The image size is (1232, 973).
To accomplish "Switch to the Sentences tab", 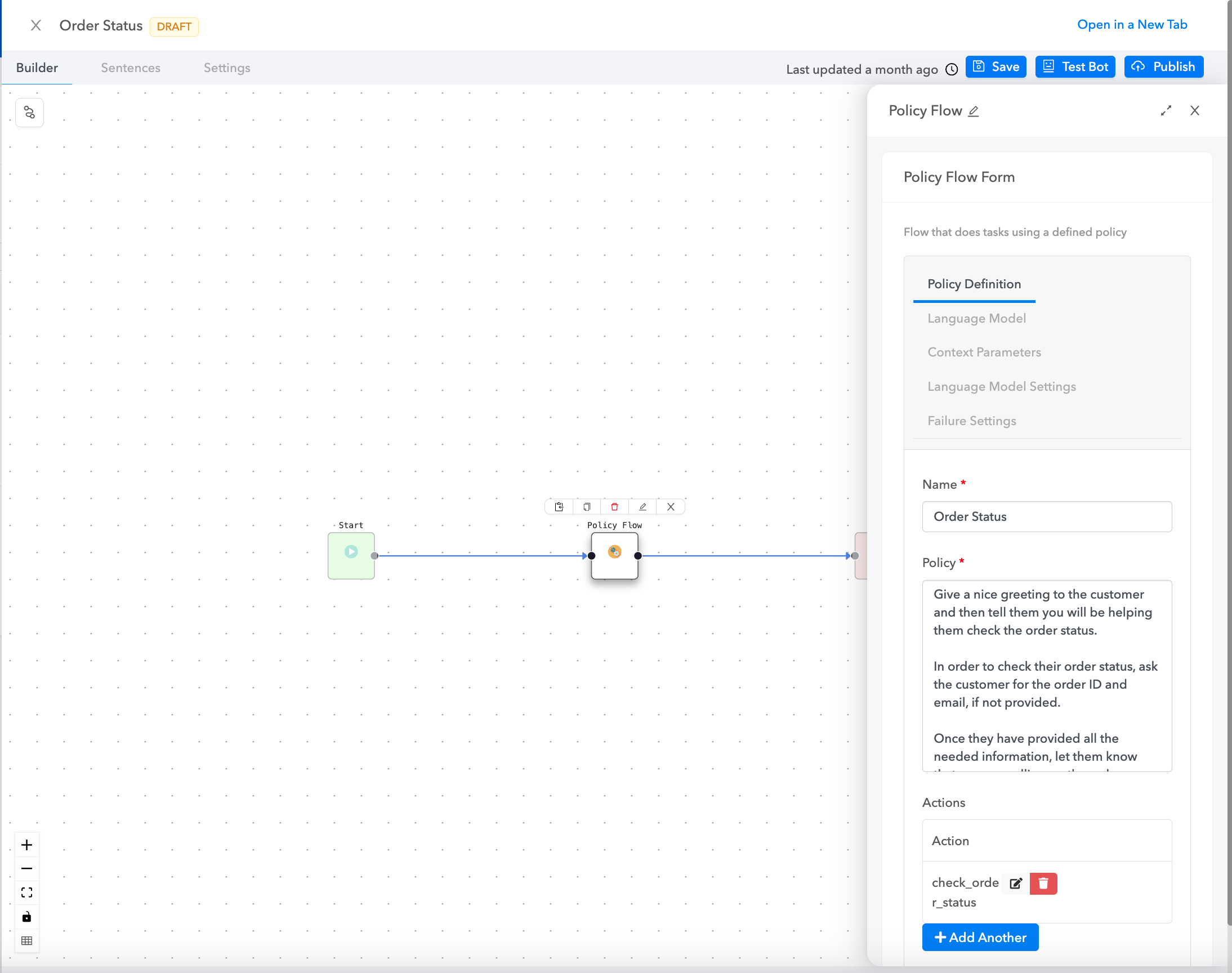I will click(x=131, y=68).
